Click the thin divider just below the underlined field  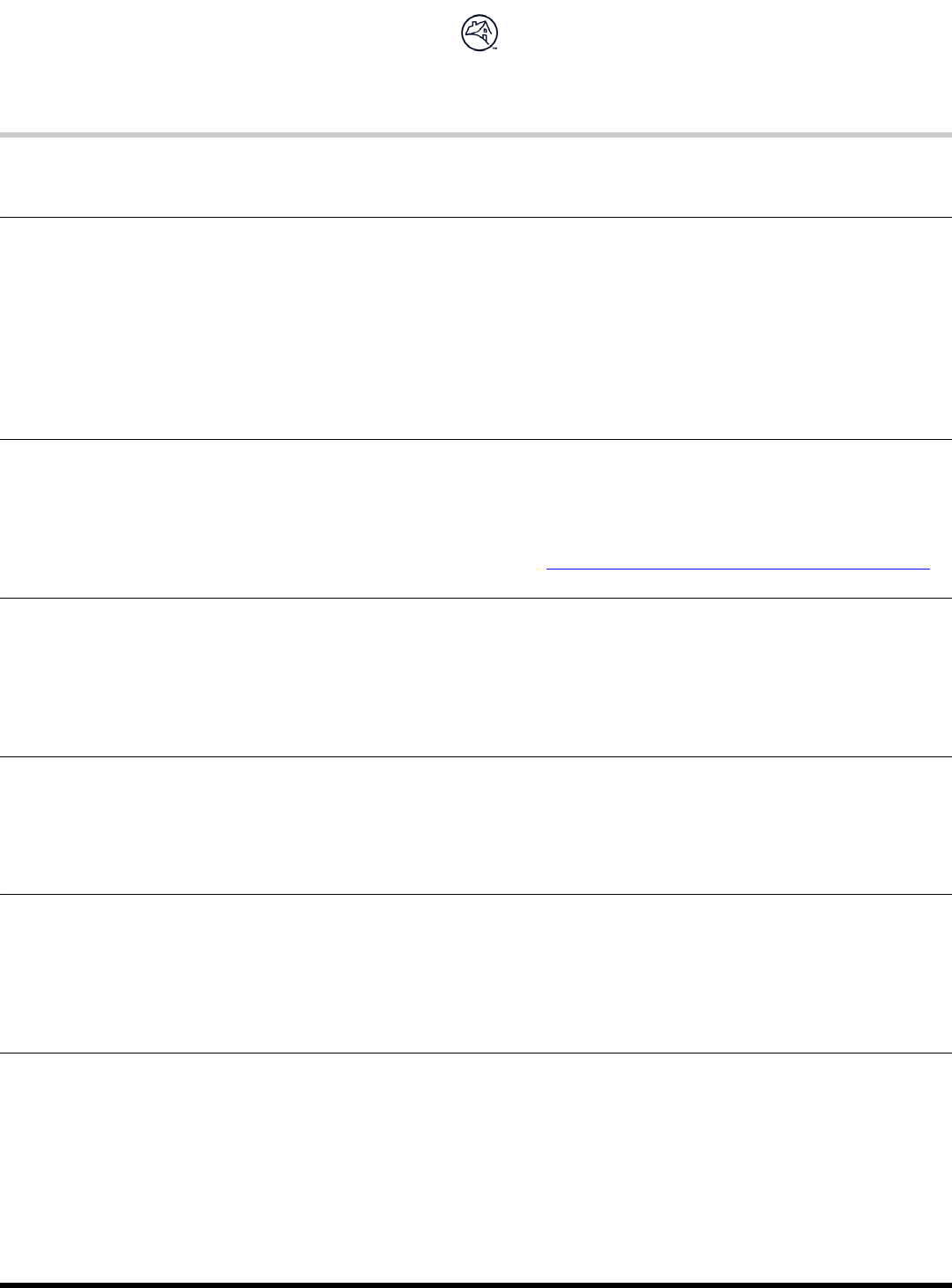[476, 599]
